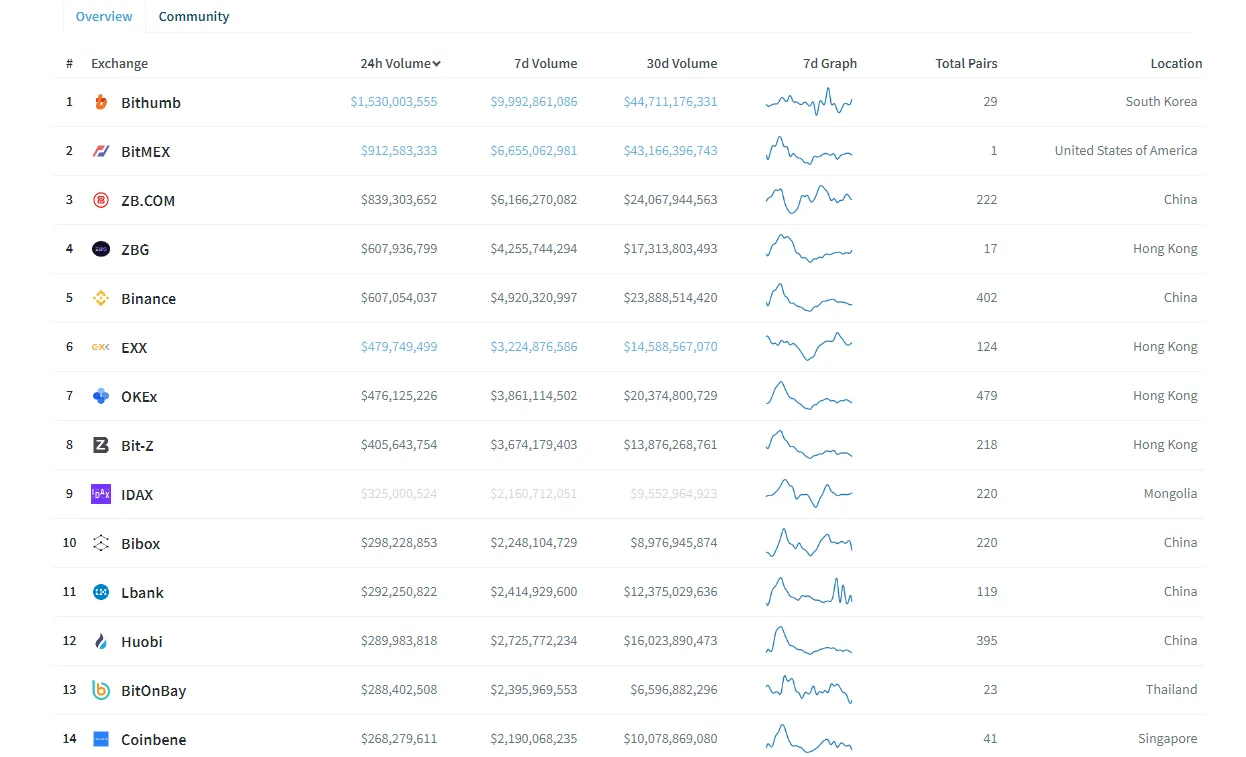Open the IDAX exchange link

137,494
